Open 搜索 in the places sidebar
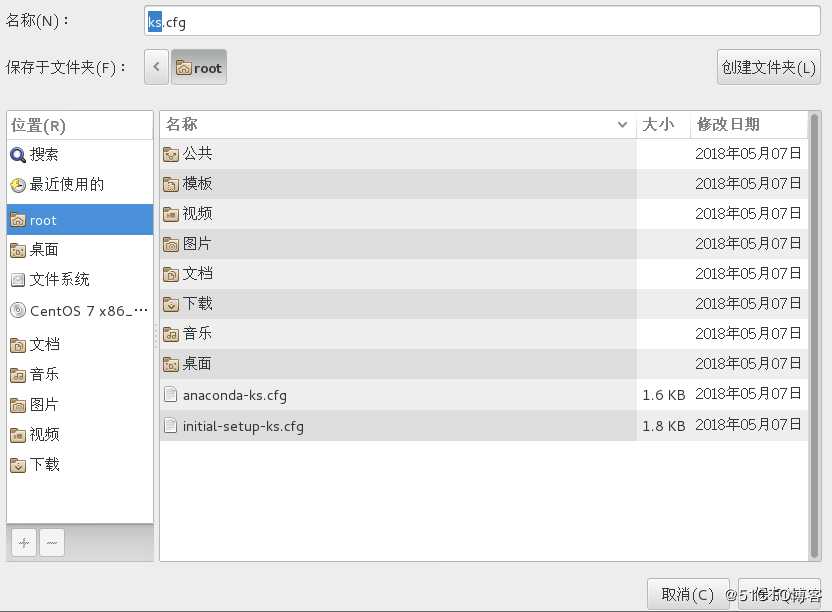832x612 pixels. tap(80, 154)
